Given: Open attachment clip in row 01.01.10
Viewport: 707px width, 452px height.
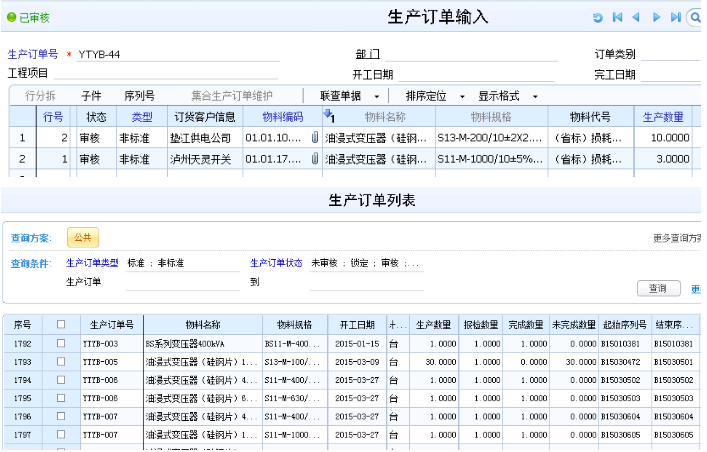Looking at the screenshot, I should pyautogui.click(x=315, y=138).
